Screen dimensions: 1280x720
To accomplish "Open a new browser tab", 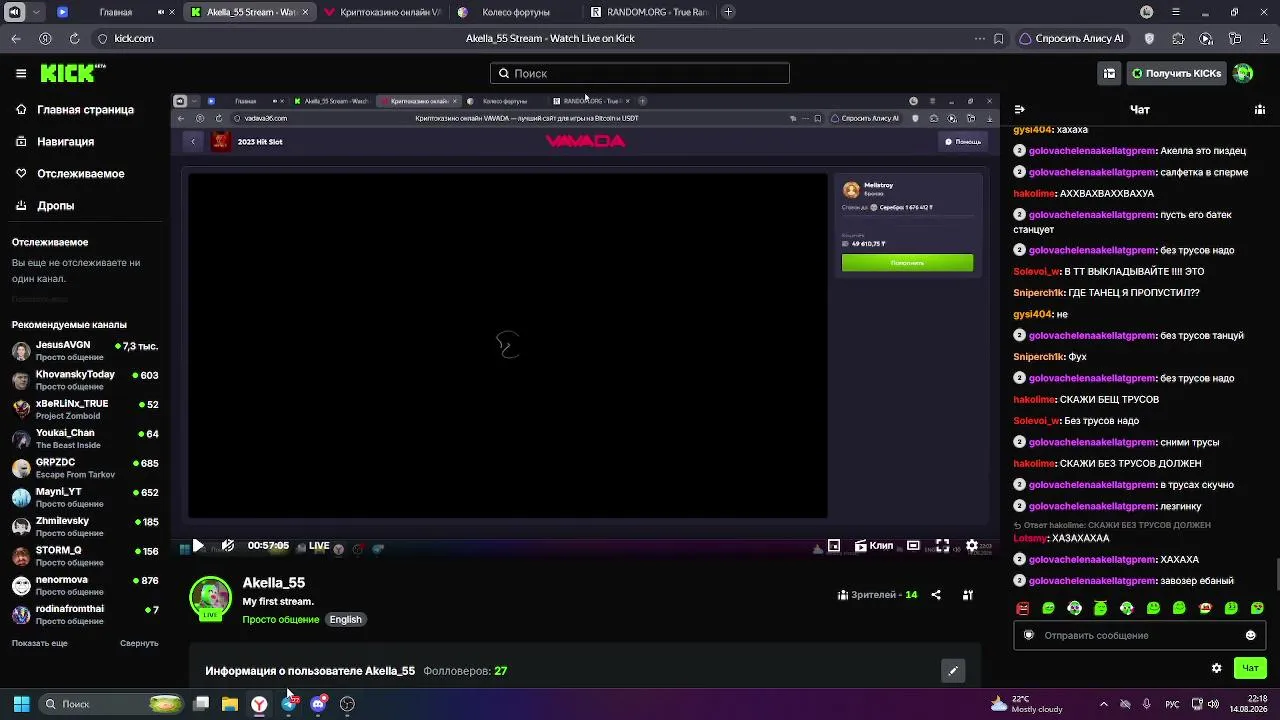I will (x=728, y=12).
